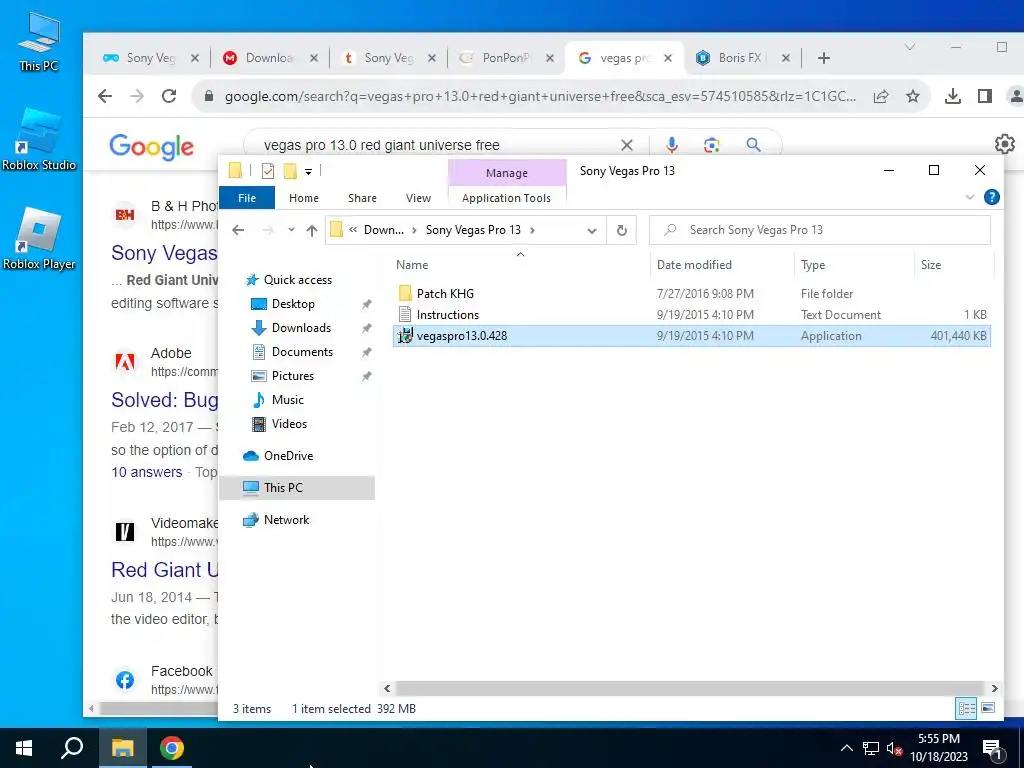Open the View ribbon tab
1024x768 pixels.
(x=418, y=198)
